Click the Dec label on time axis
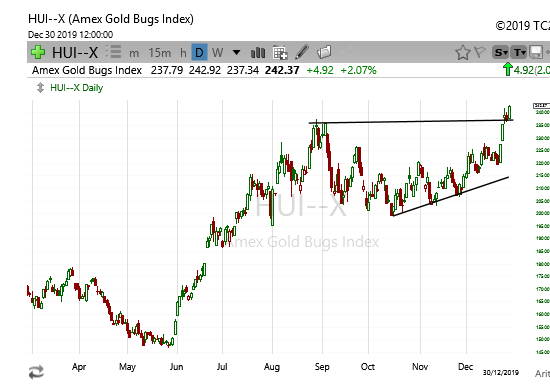This screenshot has width=550, height=385. [x=465, y=367]
